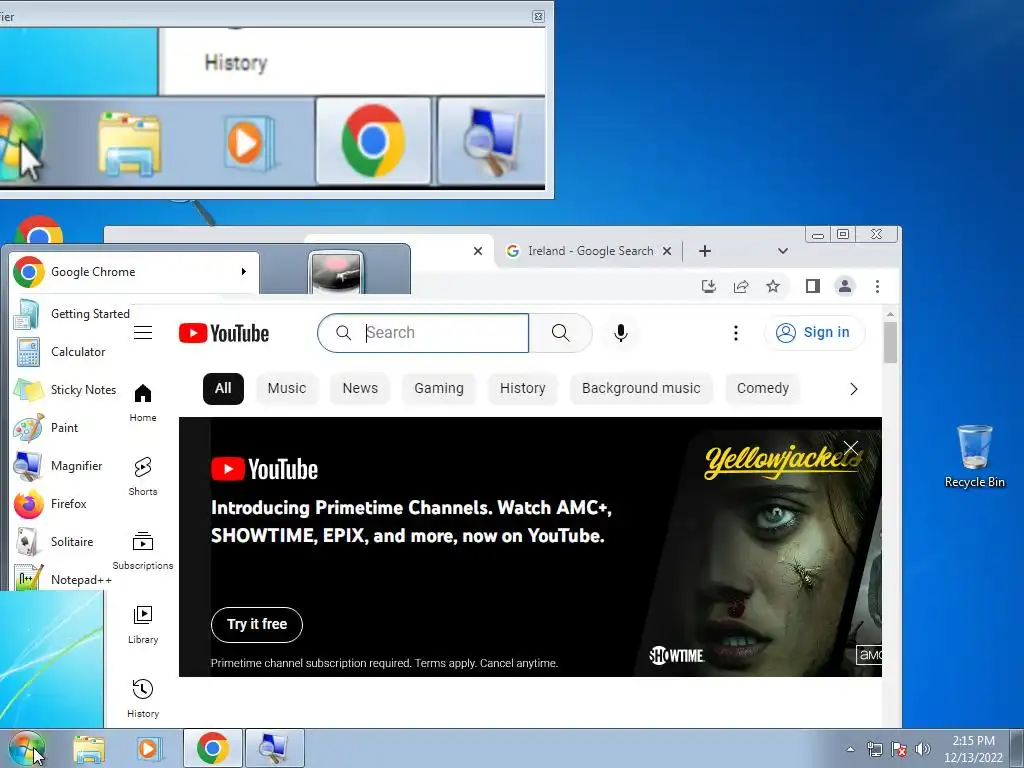Select the Music category chip
Viewport: 1024px width, 768px height.
287,389
